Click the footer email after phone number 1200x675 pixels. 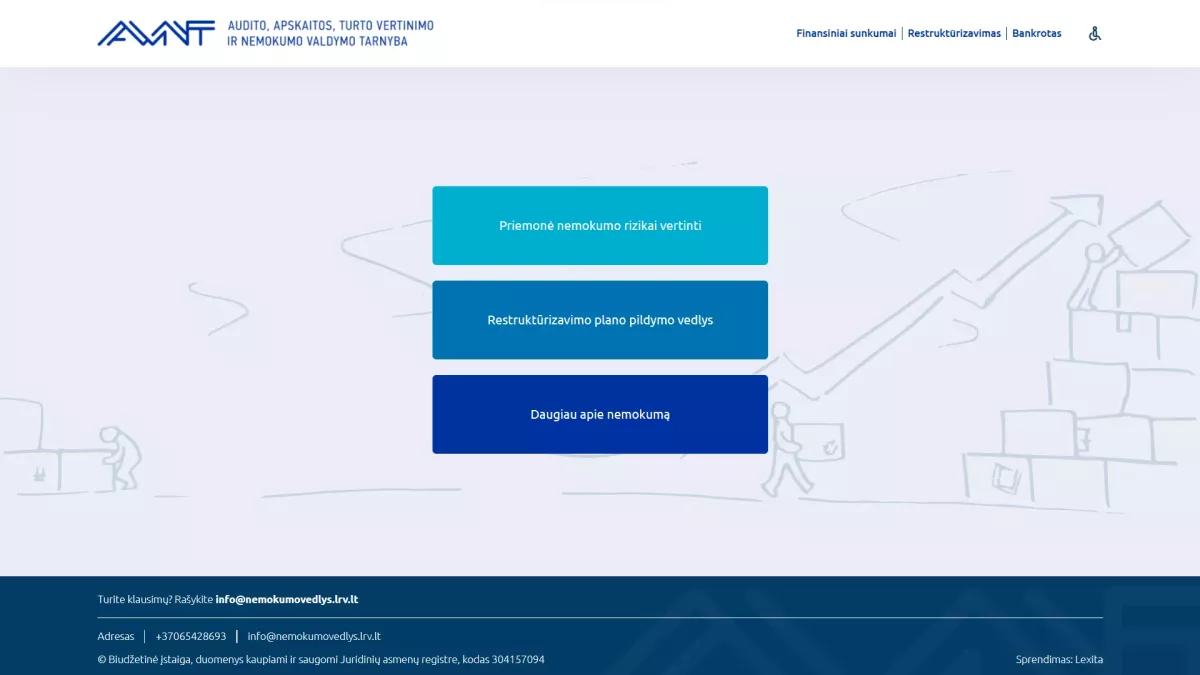coord(314,636)
